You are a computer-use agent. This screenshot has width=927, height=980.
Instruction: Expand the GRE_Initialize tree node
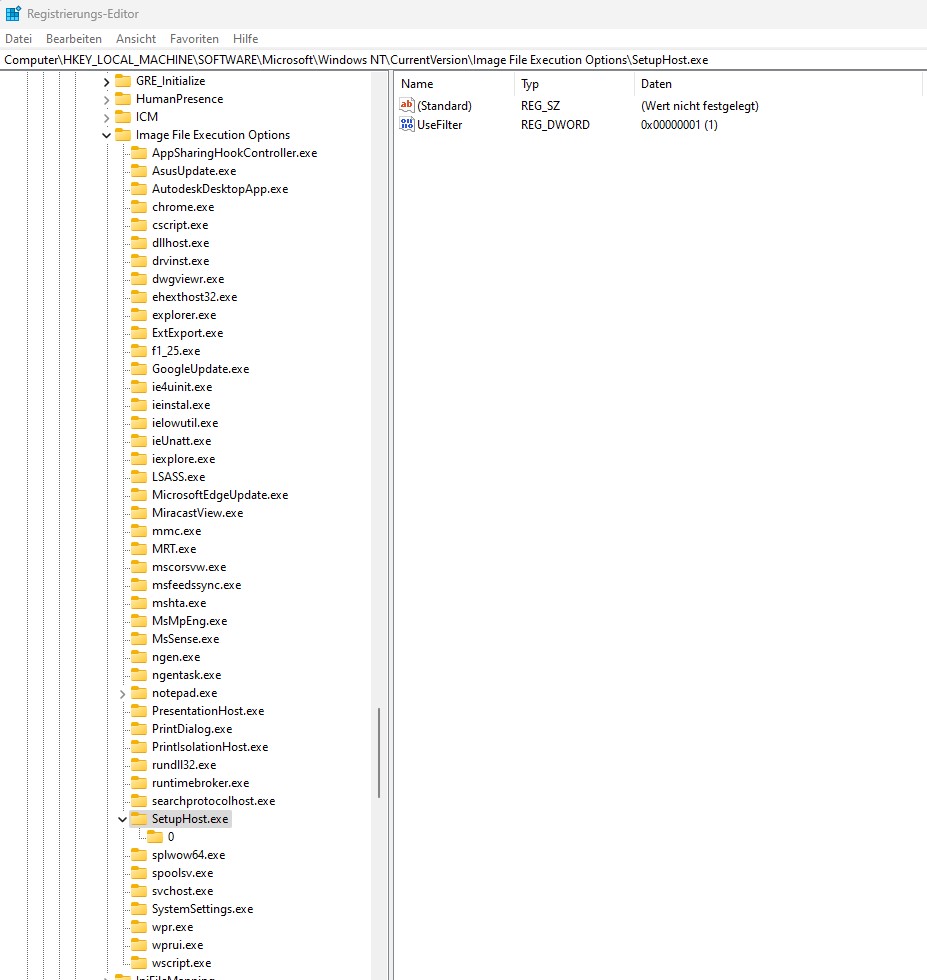click(106, 80)
